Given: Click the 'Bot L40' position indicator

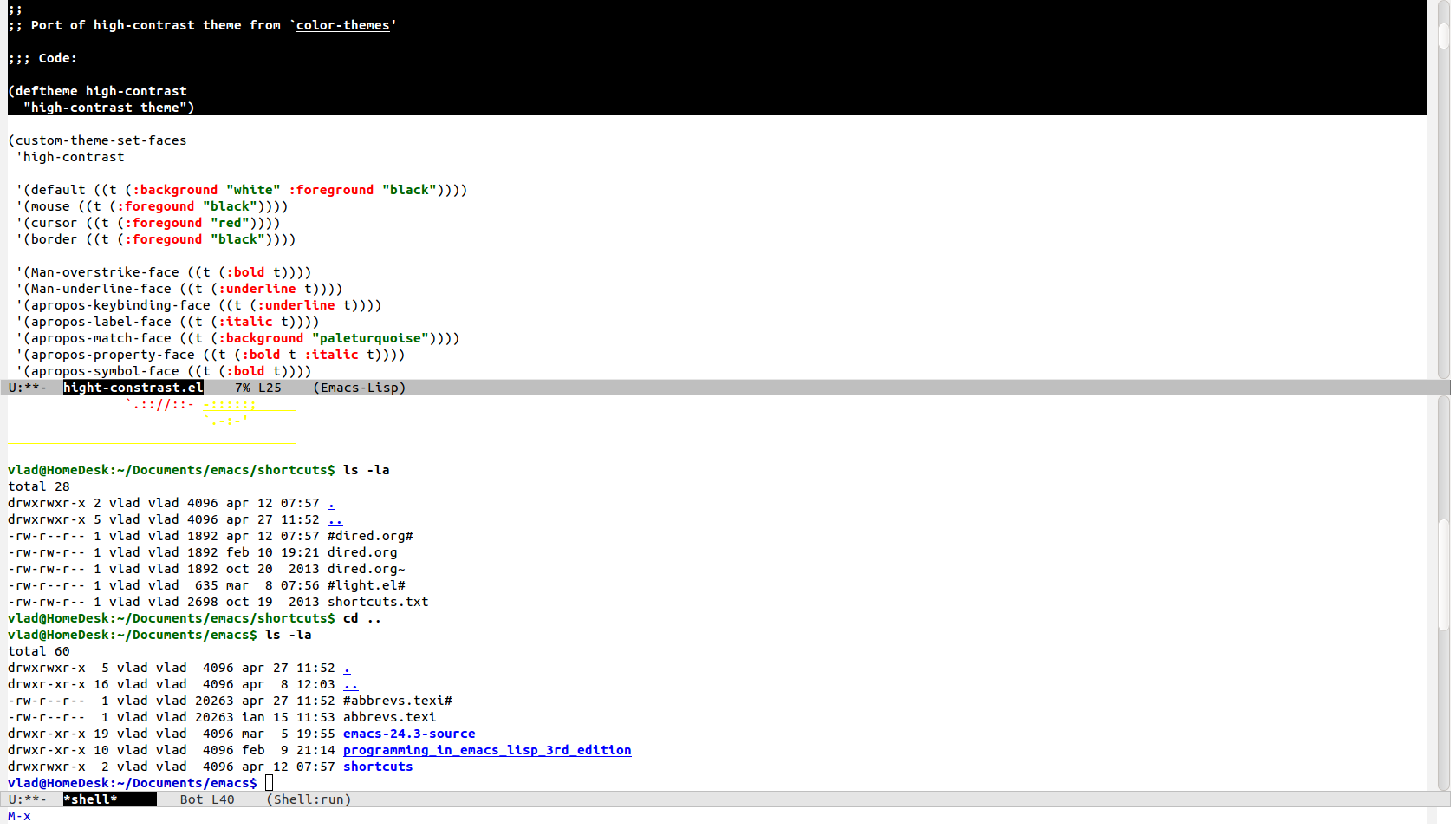Looking at the screenshot, I should pos(207,799).
